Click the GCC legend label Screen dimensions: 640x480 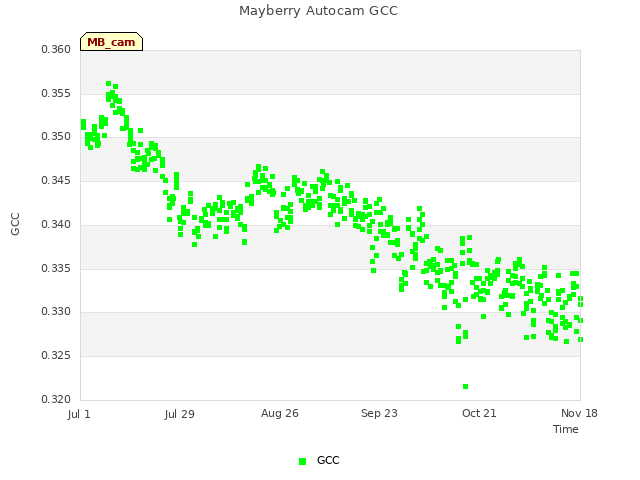(x=328, y=460)
